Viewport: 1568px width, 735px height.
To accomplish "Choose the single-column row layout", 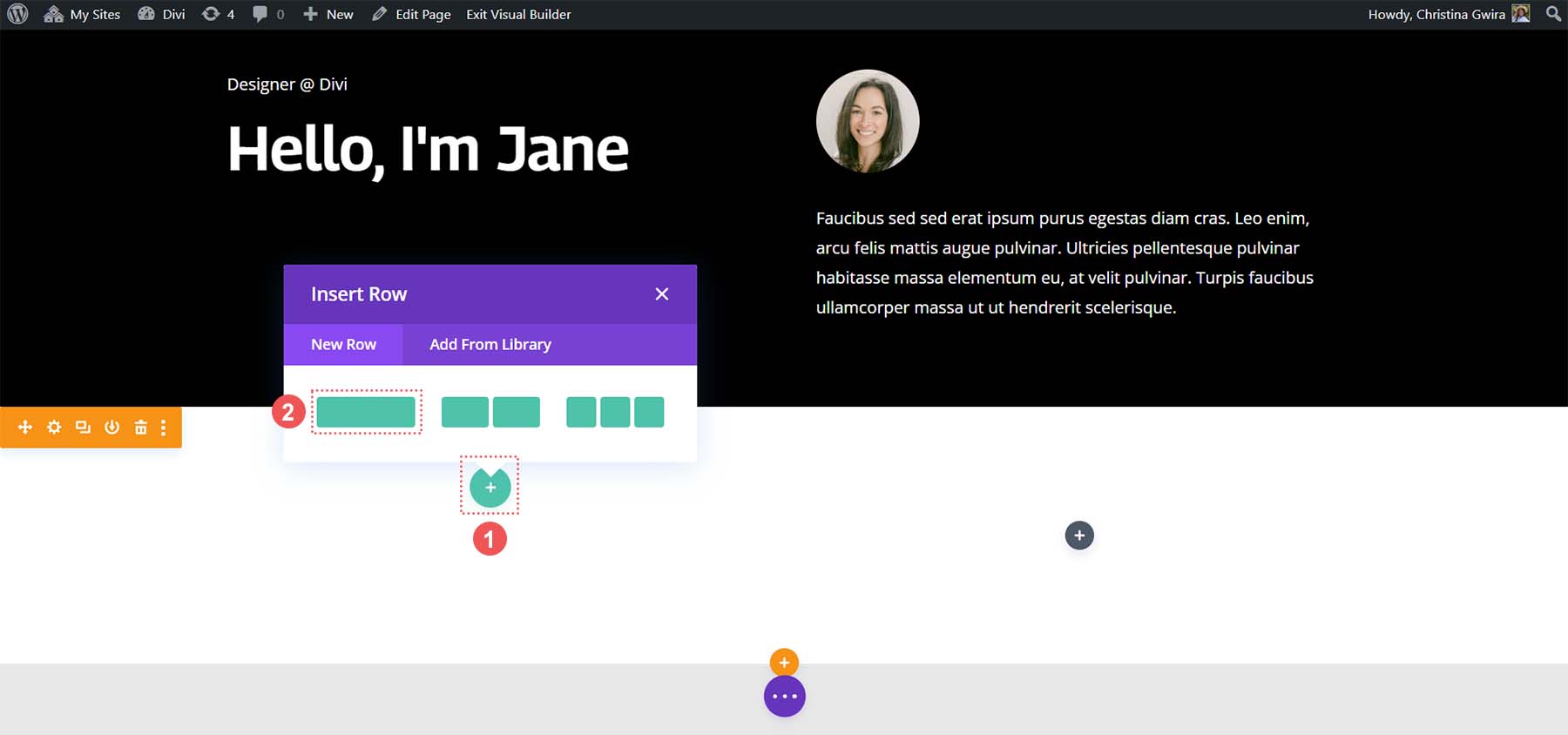I will [366, 412].
